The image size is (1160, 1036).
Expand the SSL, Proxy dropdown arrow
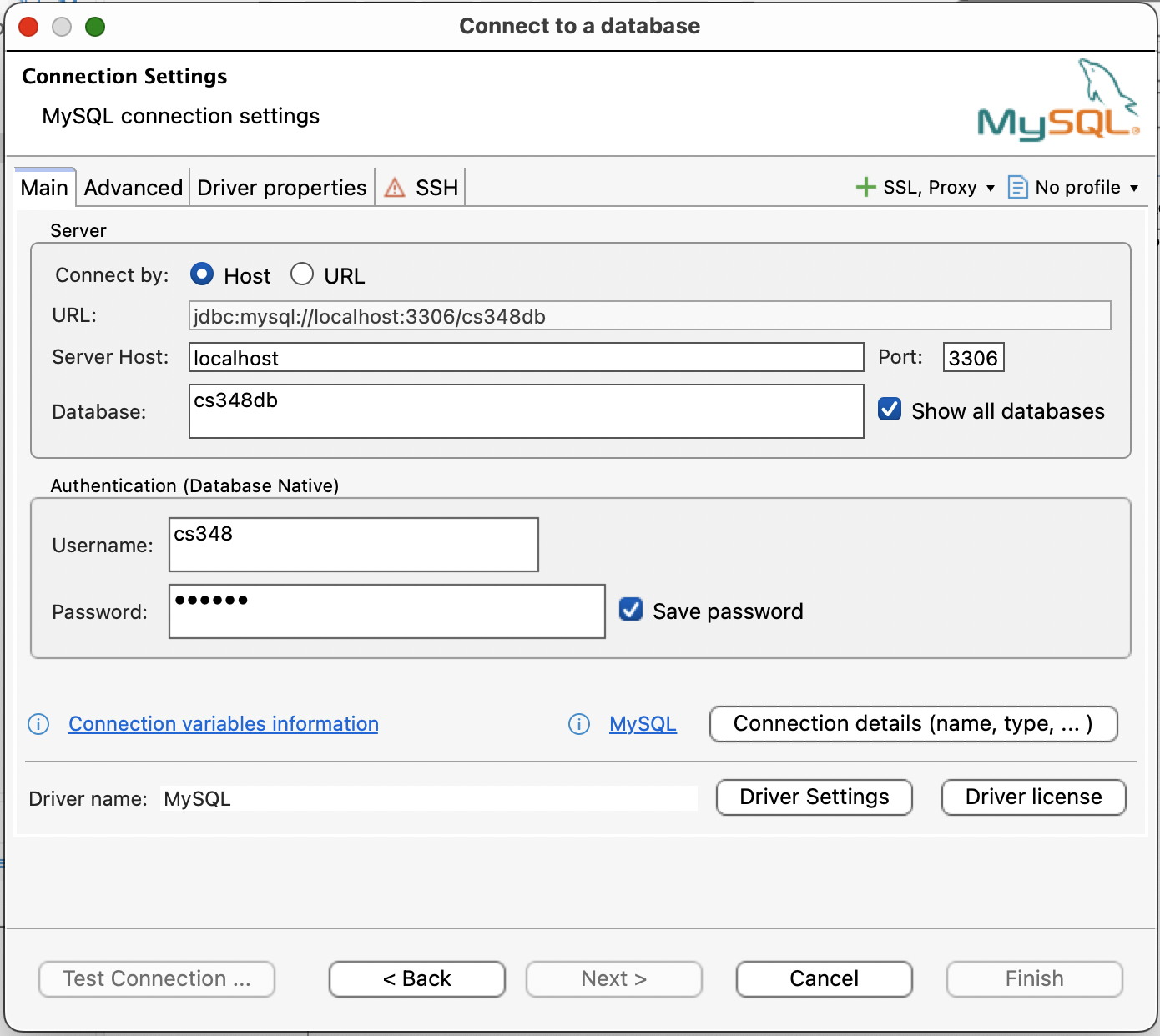tap(991, 188)
